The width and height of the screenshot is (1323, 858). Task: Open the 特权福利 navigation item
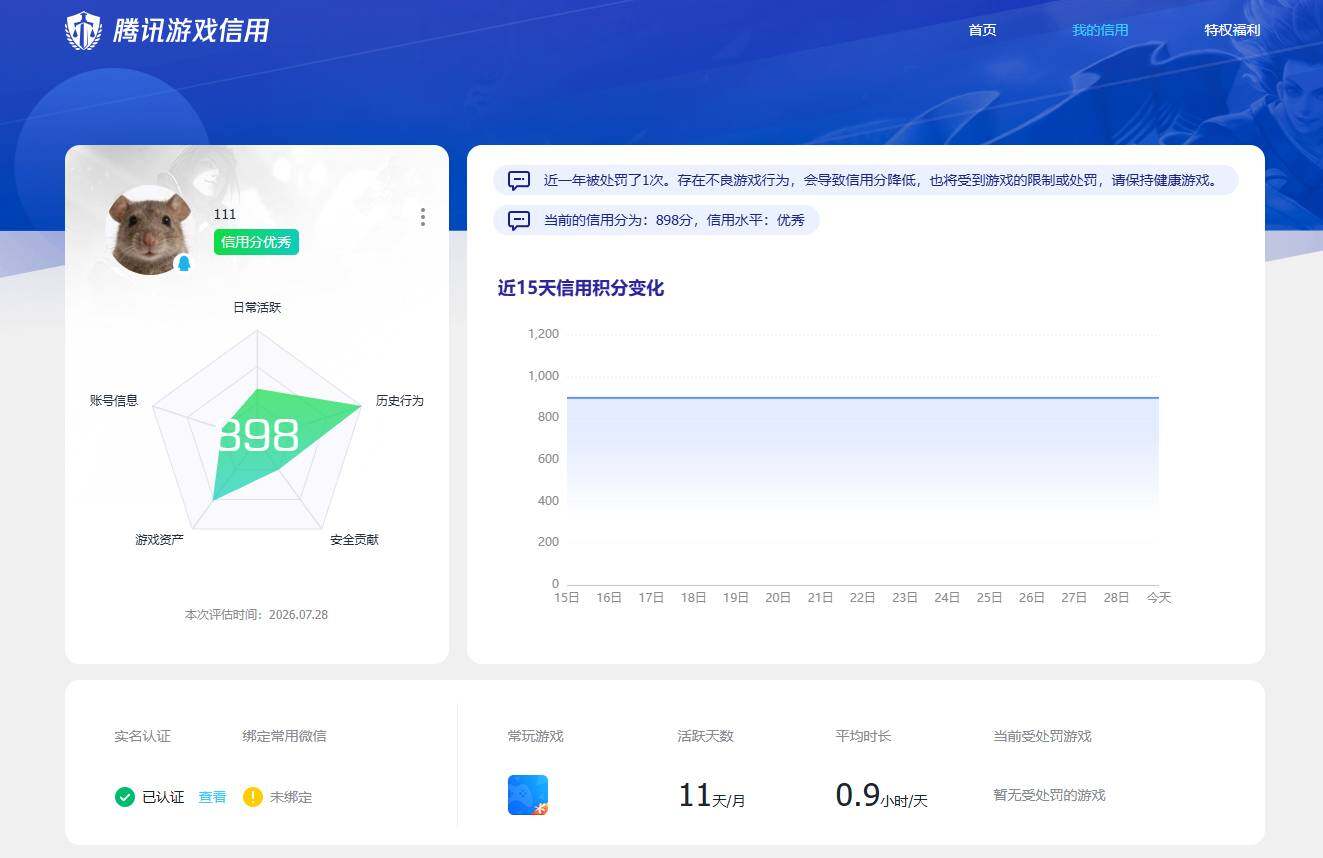click(x=1232, y=30)
